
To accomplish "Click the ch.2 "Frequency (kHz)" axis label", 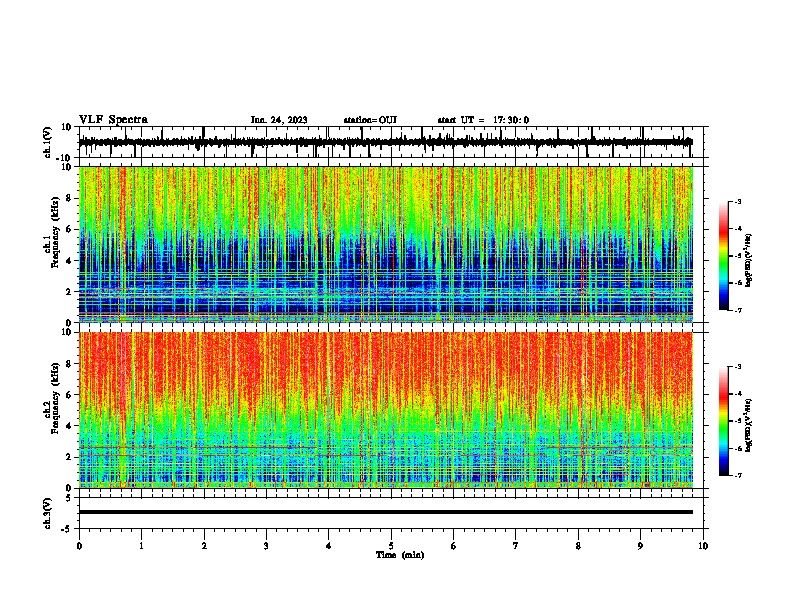I will coord(54,398).
